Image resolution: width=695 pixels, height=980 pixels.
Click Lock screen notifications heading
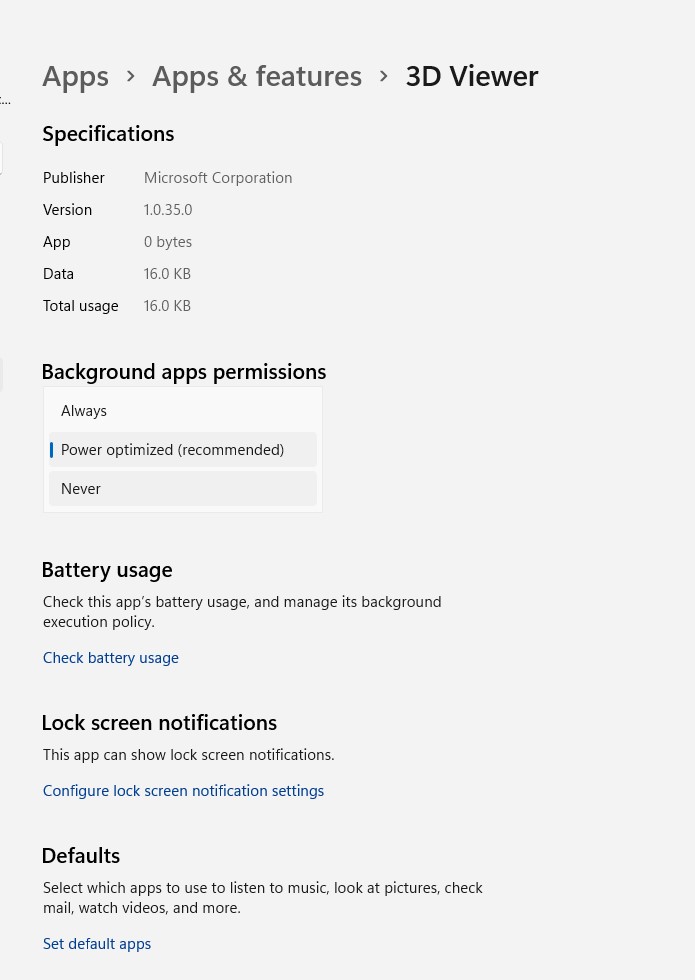pos(159,723)
